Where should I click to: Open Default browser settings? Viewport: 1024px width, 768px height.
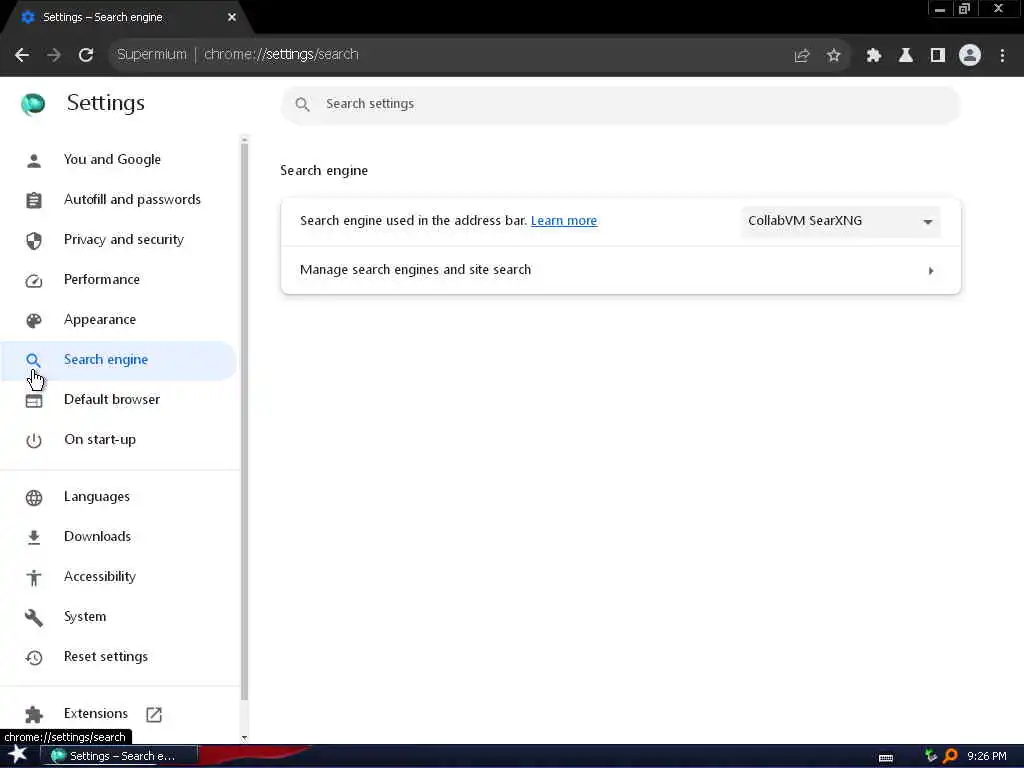(118, 400)
